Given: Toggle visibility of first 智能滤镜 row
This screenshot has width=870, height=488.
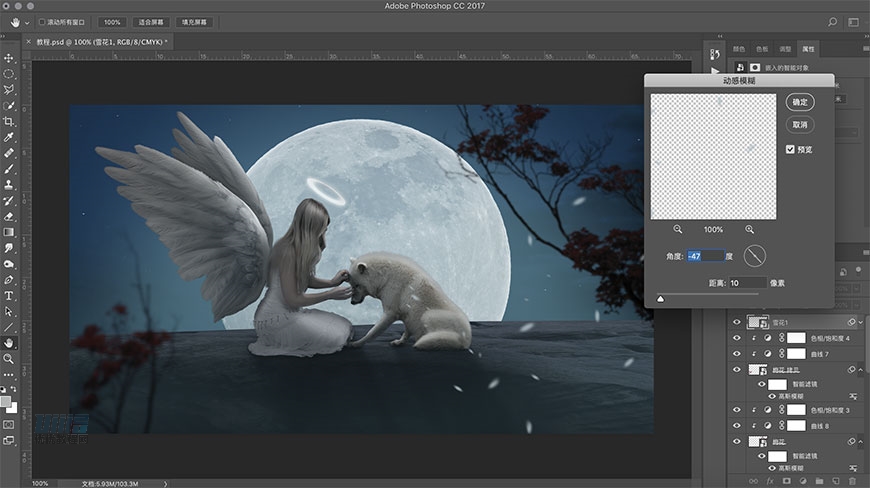Looking at the screenshot, I should click(762, 384).
